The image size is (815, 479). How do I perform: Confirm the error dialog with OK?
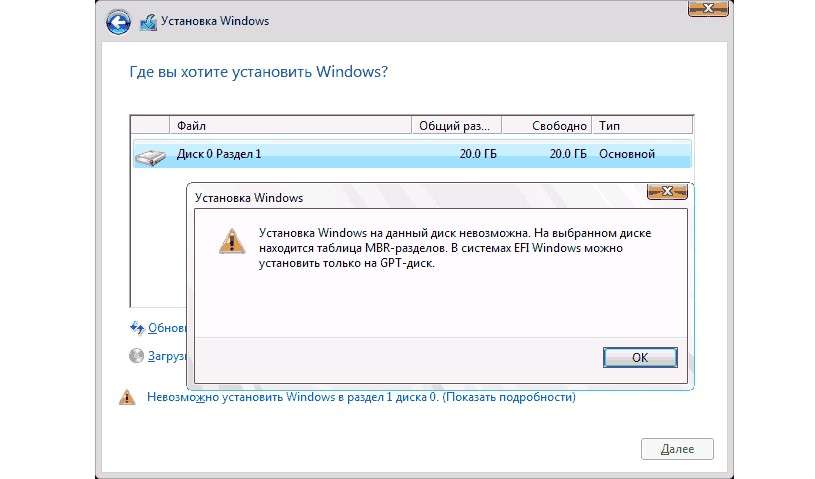(640, 357)
